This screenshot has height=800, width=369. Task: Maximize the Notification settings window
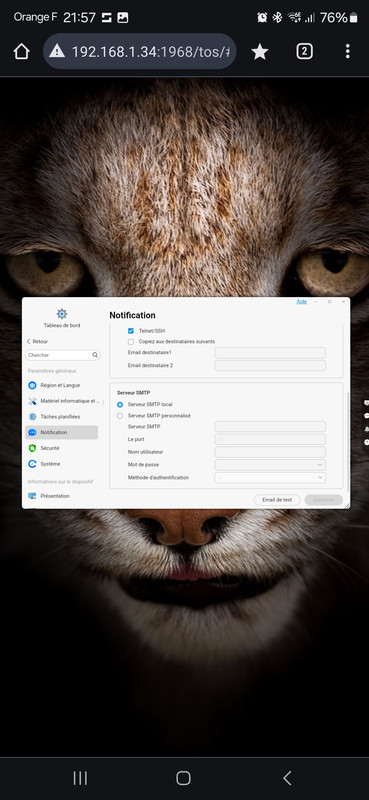click(329, 302)
